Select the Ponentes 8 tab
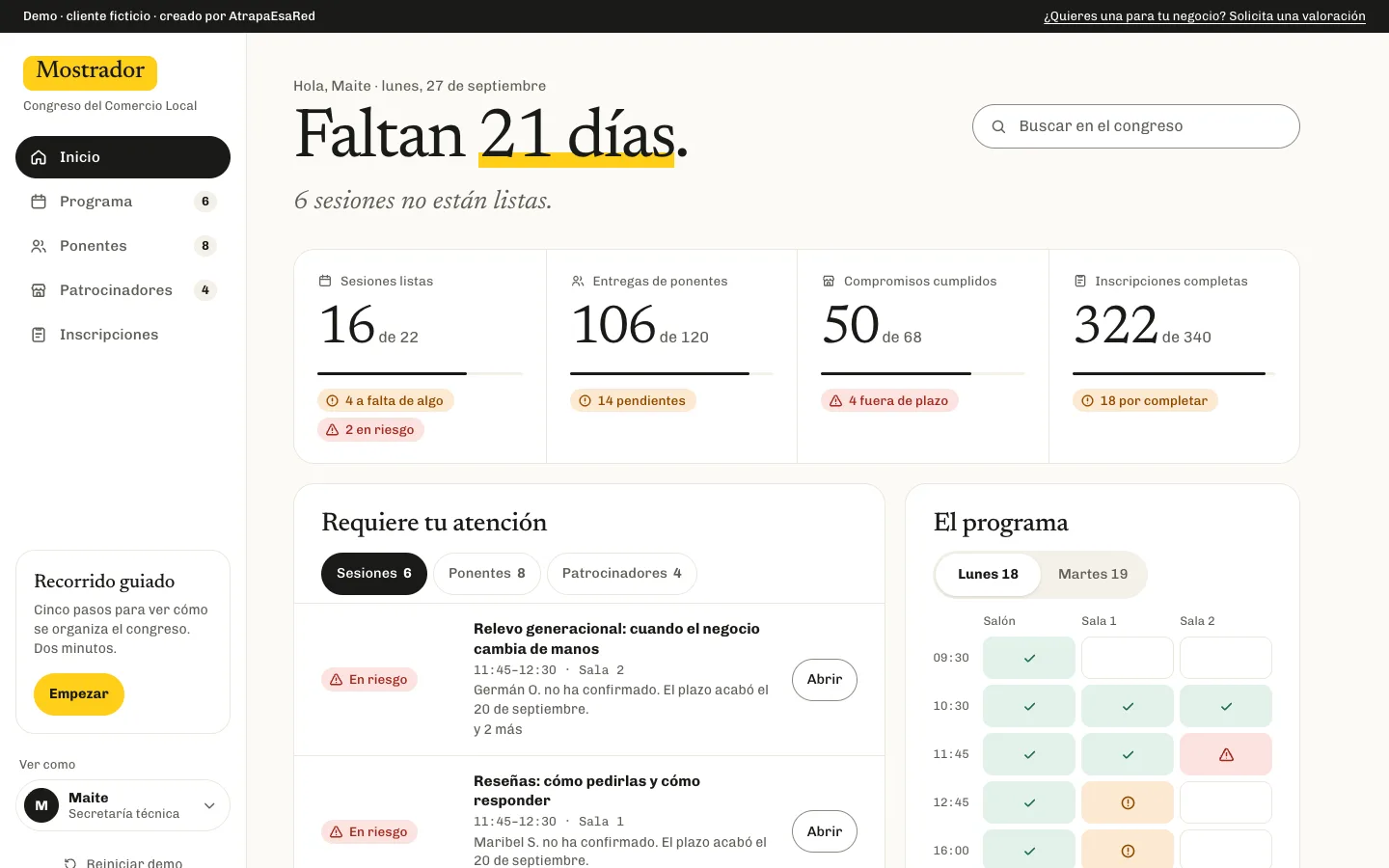1389x868 pixels. click(x=487, y=573)
